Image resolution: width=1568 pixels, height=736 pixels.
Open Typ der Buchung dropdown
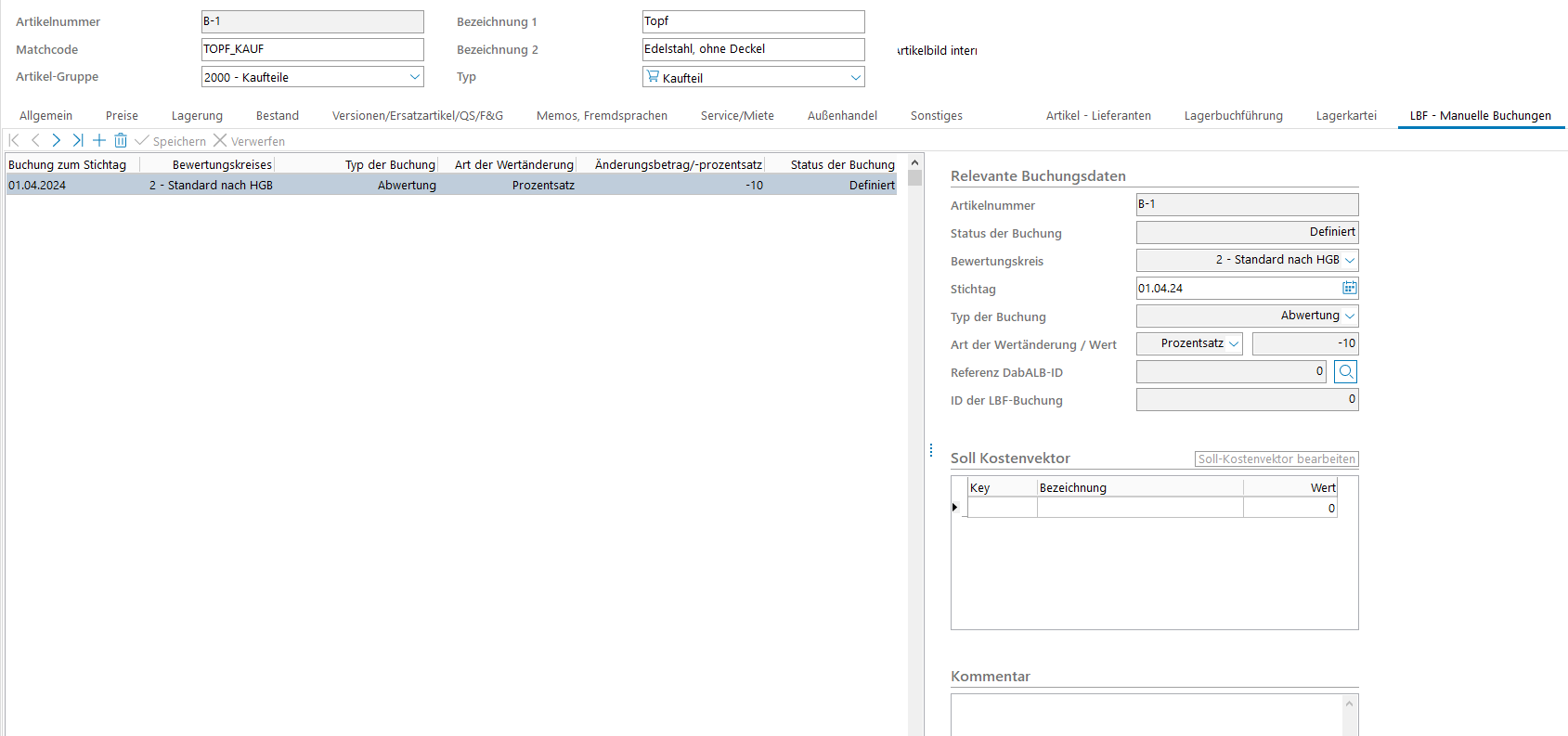pyautogui.click(x=1349, y=316)
